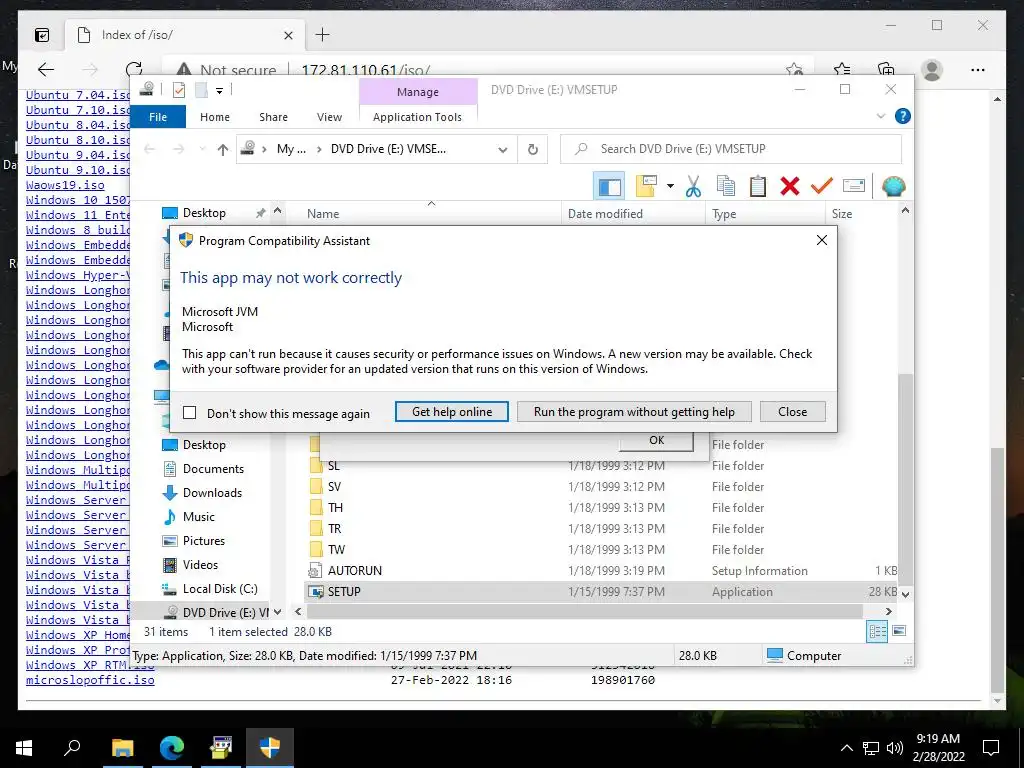Open Waows19.iso link in Edge
1024x768 pixels.
[x=65, y=185]
